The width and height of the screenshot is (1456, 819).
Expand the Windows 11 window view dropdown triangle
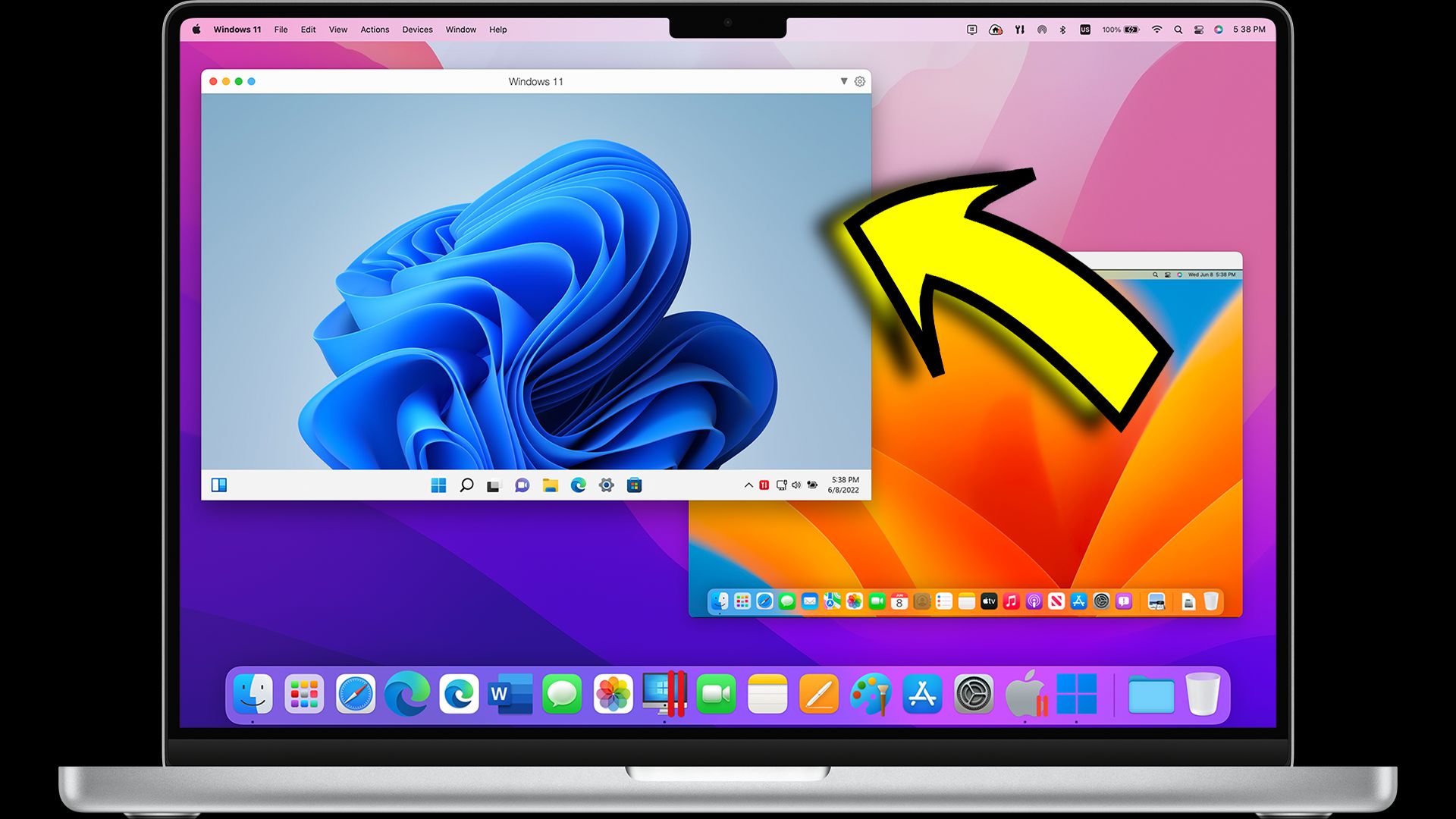coord(843,81)
